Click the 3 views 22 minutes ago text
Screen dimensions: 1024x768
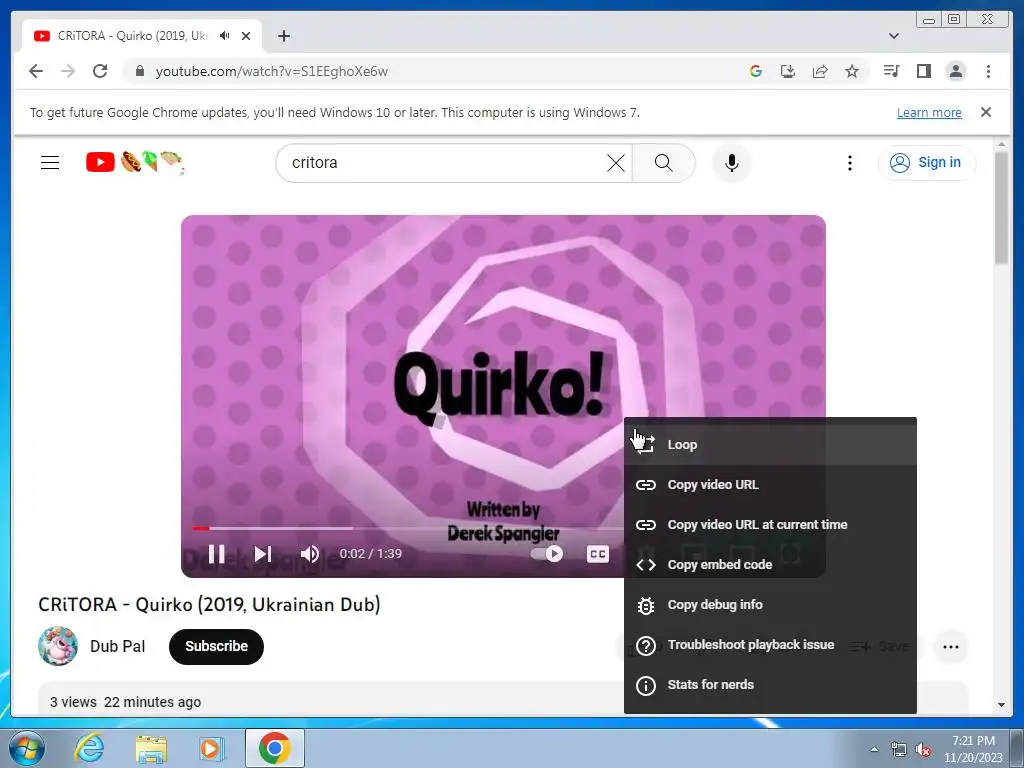click(x=125, y=702)
